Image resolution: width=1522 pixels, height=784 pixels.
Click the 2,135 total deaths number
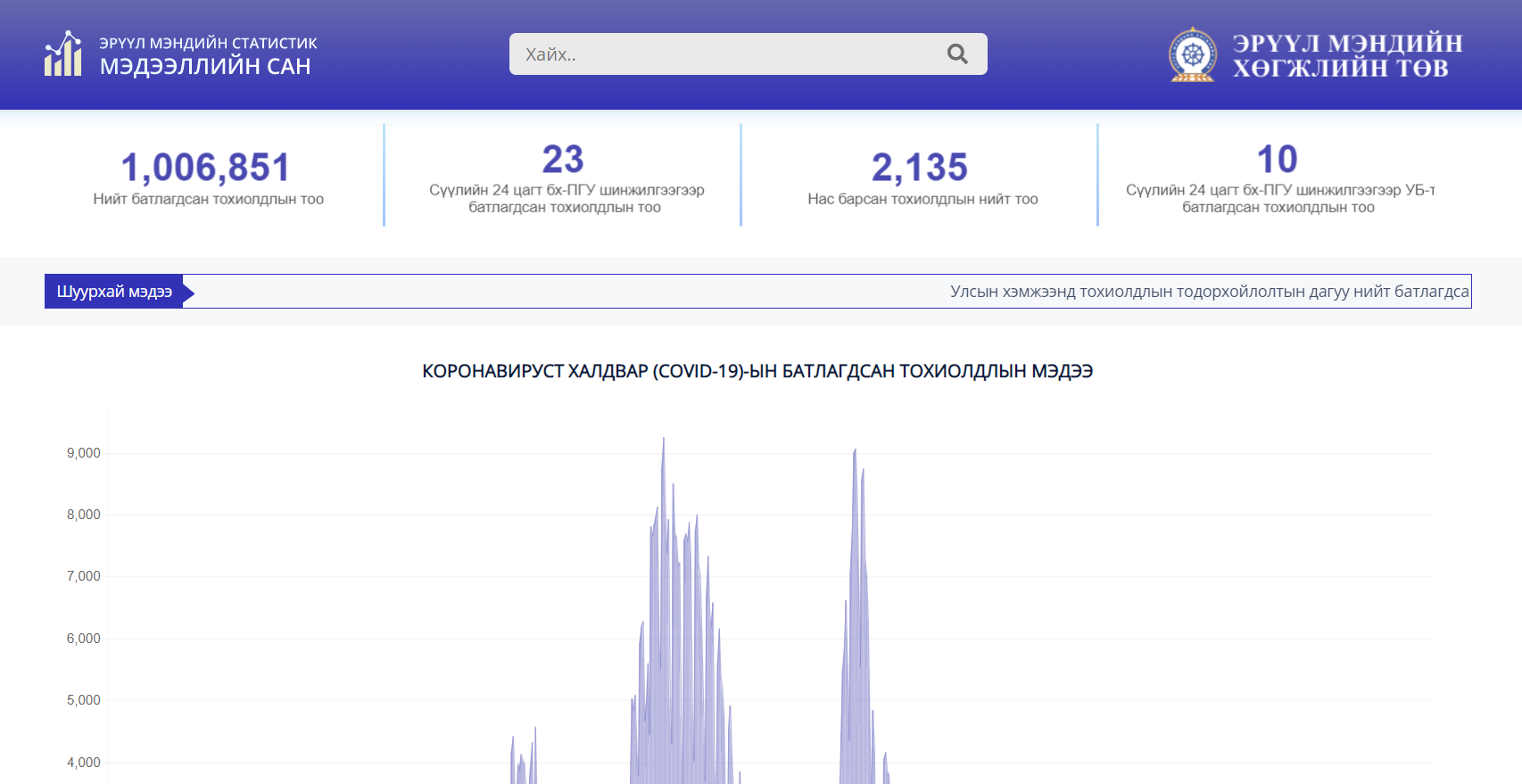[920, 168]
